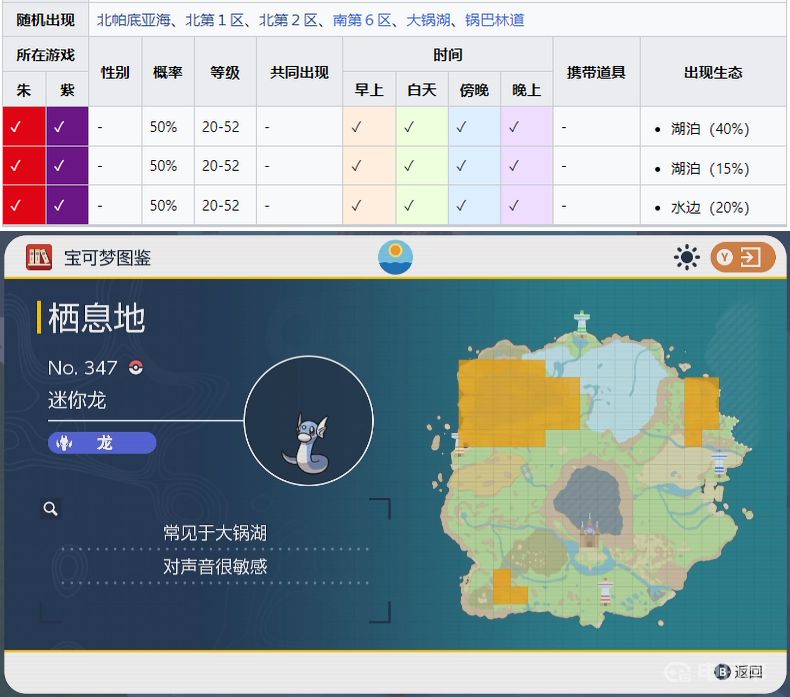Click 20-52 in the 水边 (20%) row
790x697 pixels.
point(221,206)
